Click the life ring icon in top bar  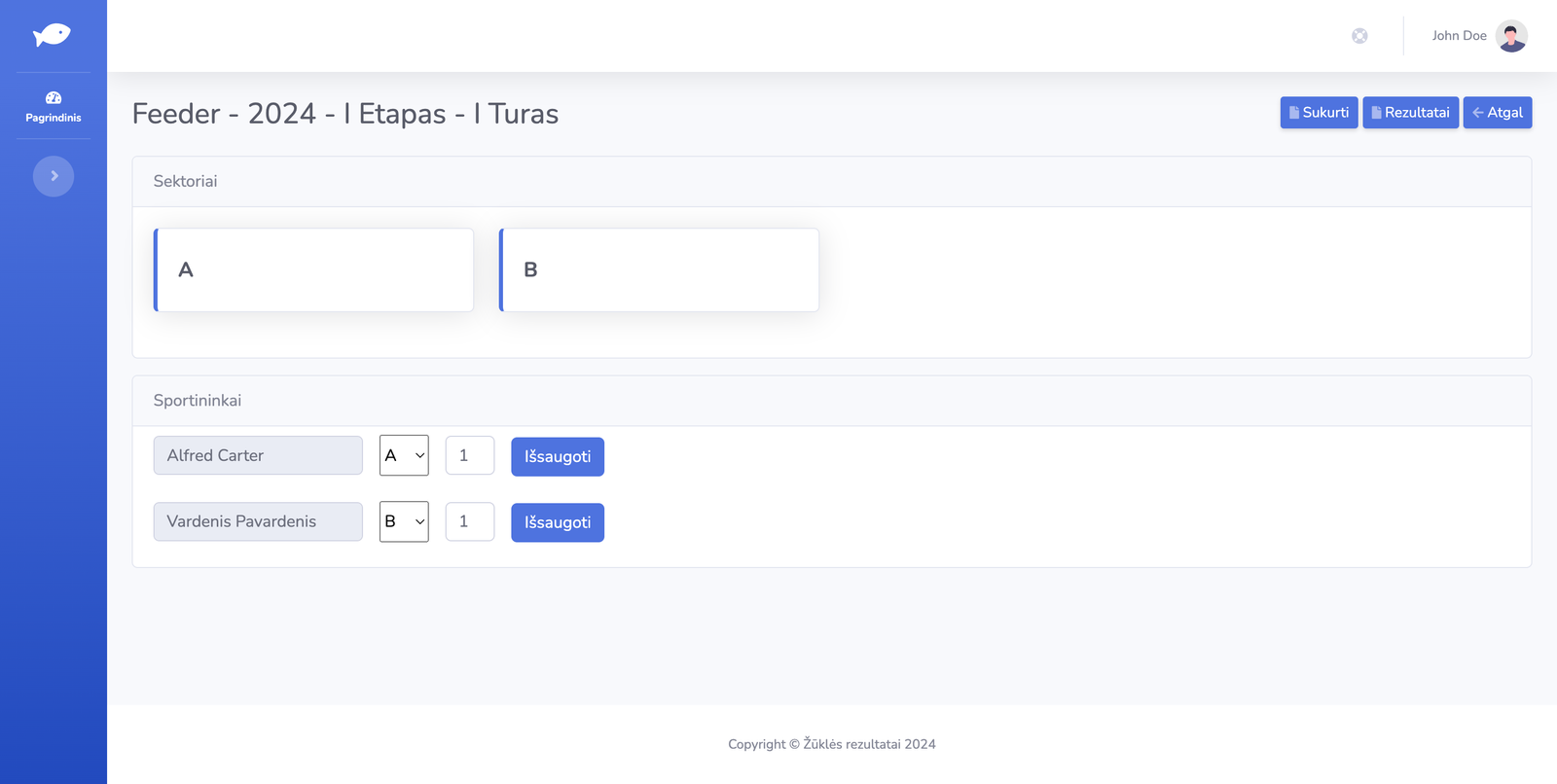point(1359,36)
